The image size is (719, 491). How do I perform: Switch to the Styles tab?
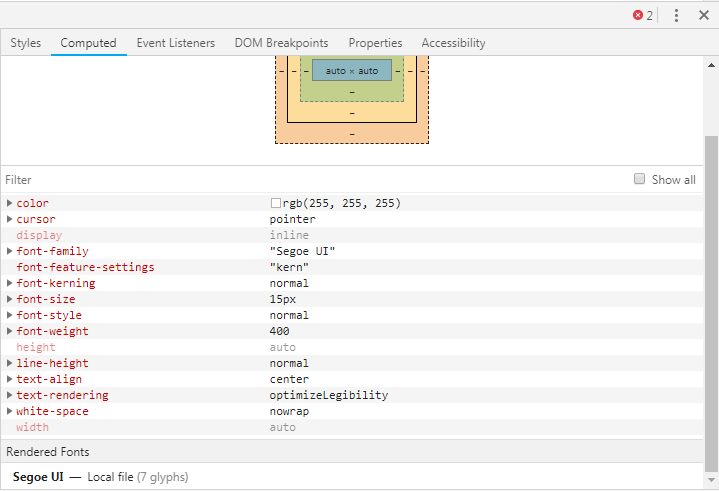25,43
